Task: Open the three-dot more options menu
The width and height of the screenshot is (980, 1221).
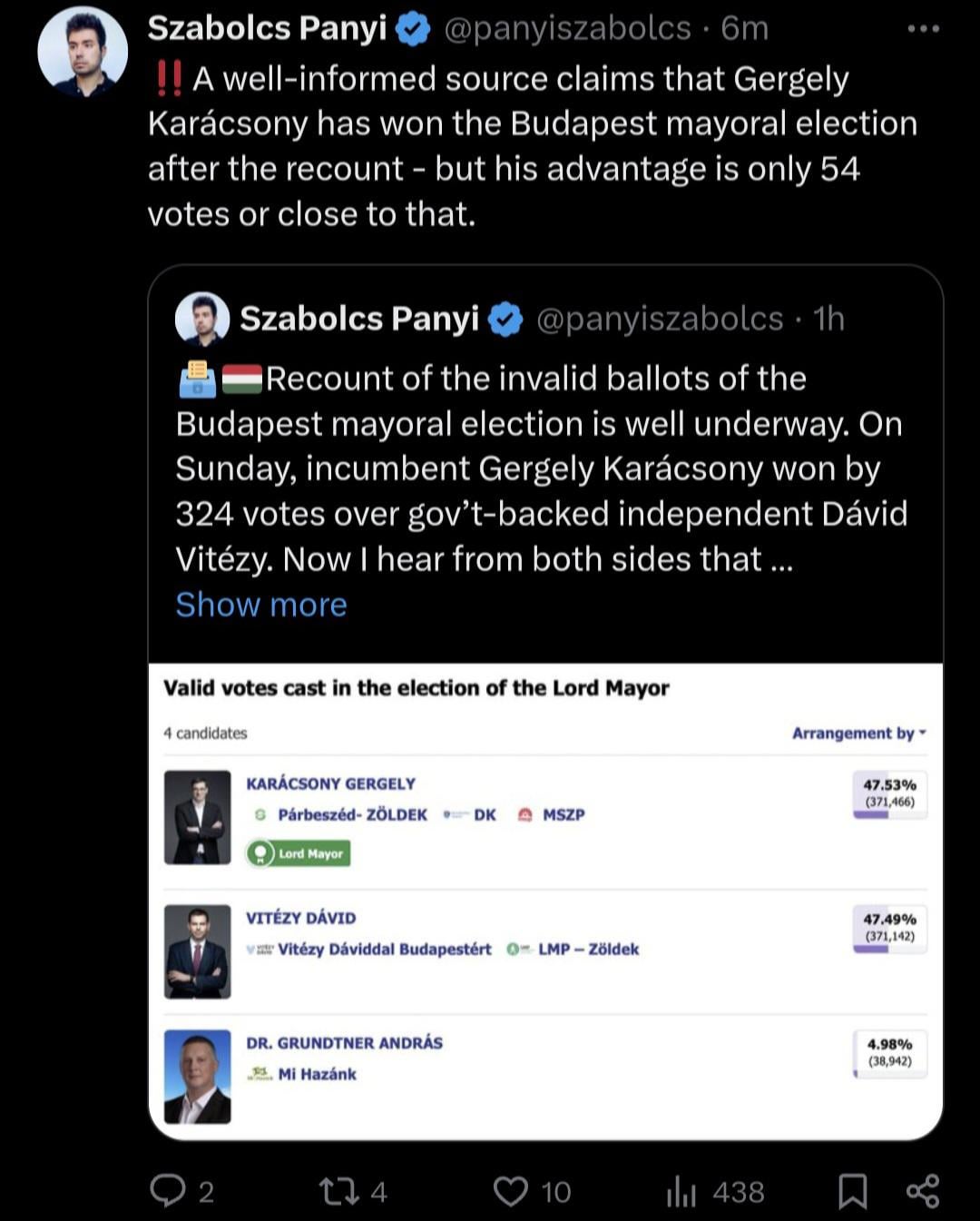Action: coord(923,29)
